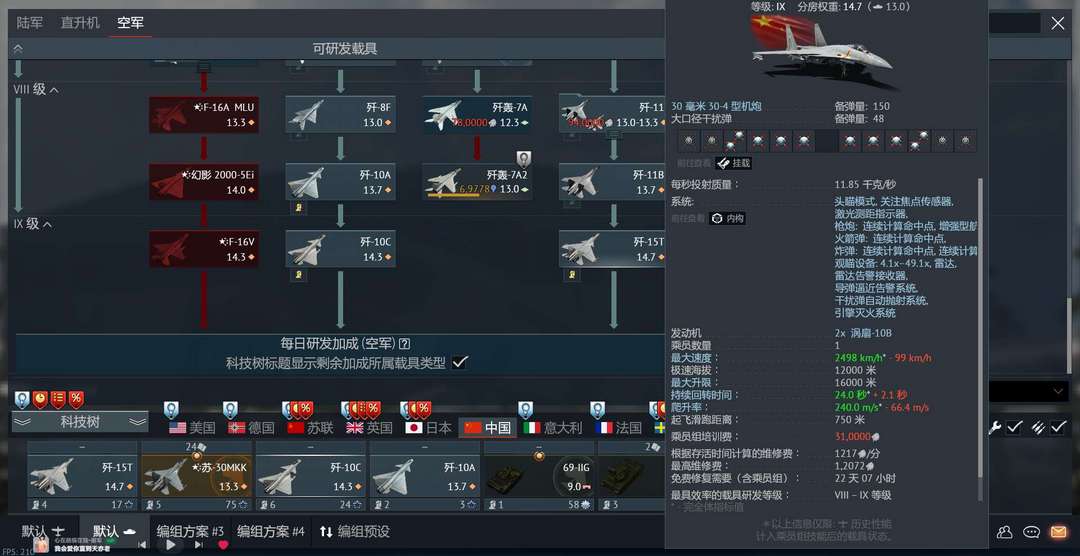Select the F-16V vehicle card
Viewport: 1080px width, 556px height.
(x=204, y=249)
